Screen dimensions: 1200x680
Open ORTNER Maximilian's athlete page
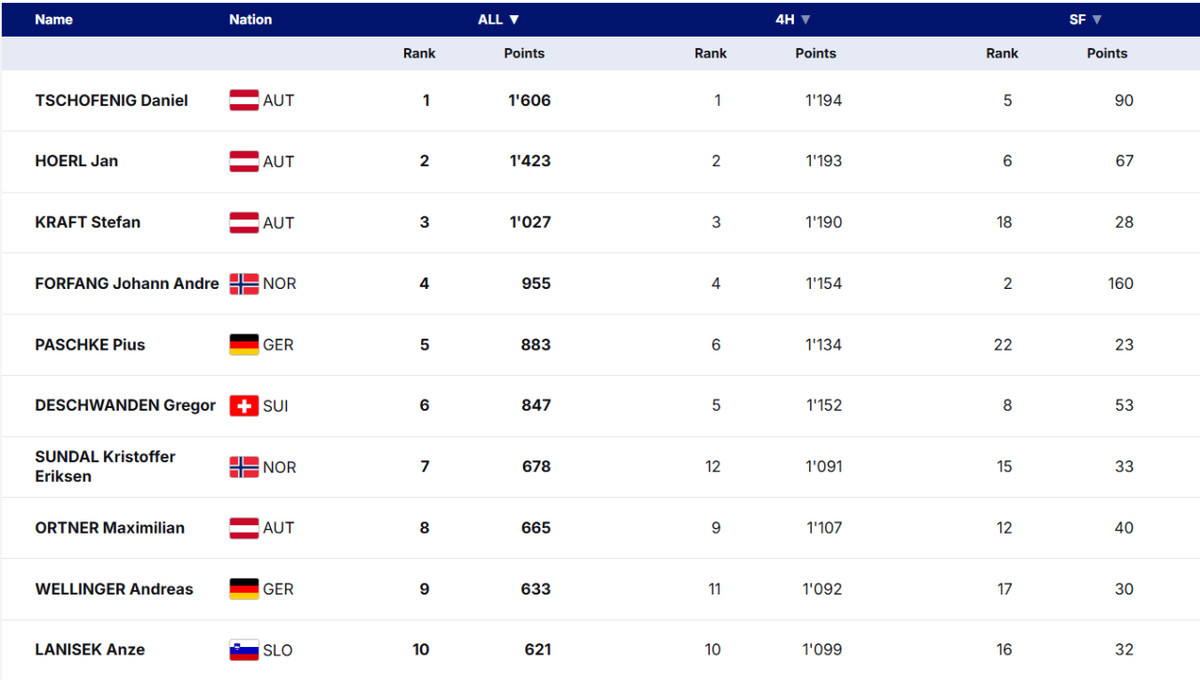coord(110,528)
